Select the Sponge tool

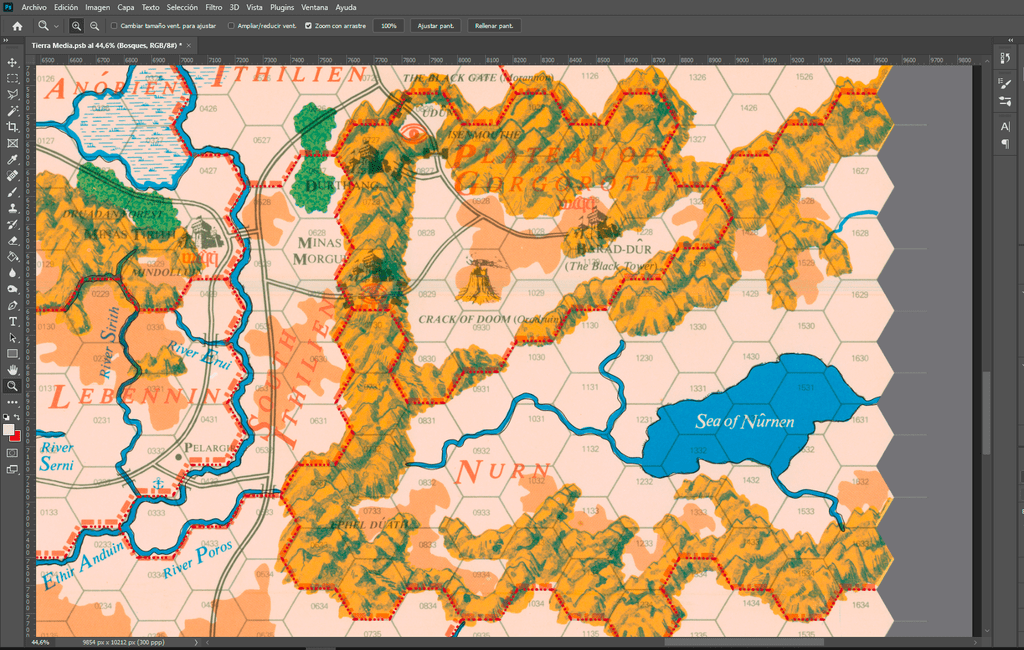12,289
